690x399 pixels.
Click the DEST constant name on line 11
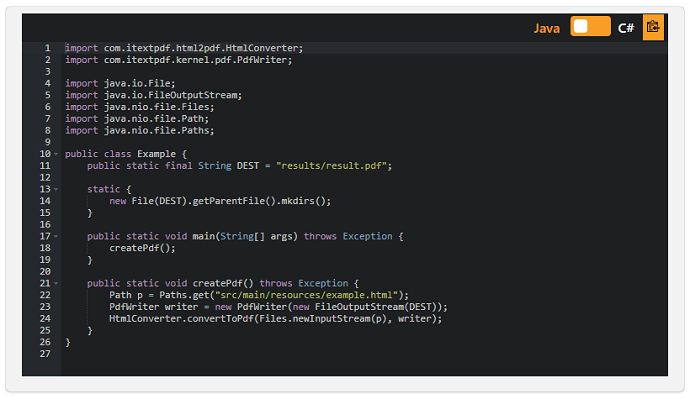point(248,166)
